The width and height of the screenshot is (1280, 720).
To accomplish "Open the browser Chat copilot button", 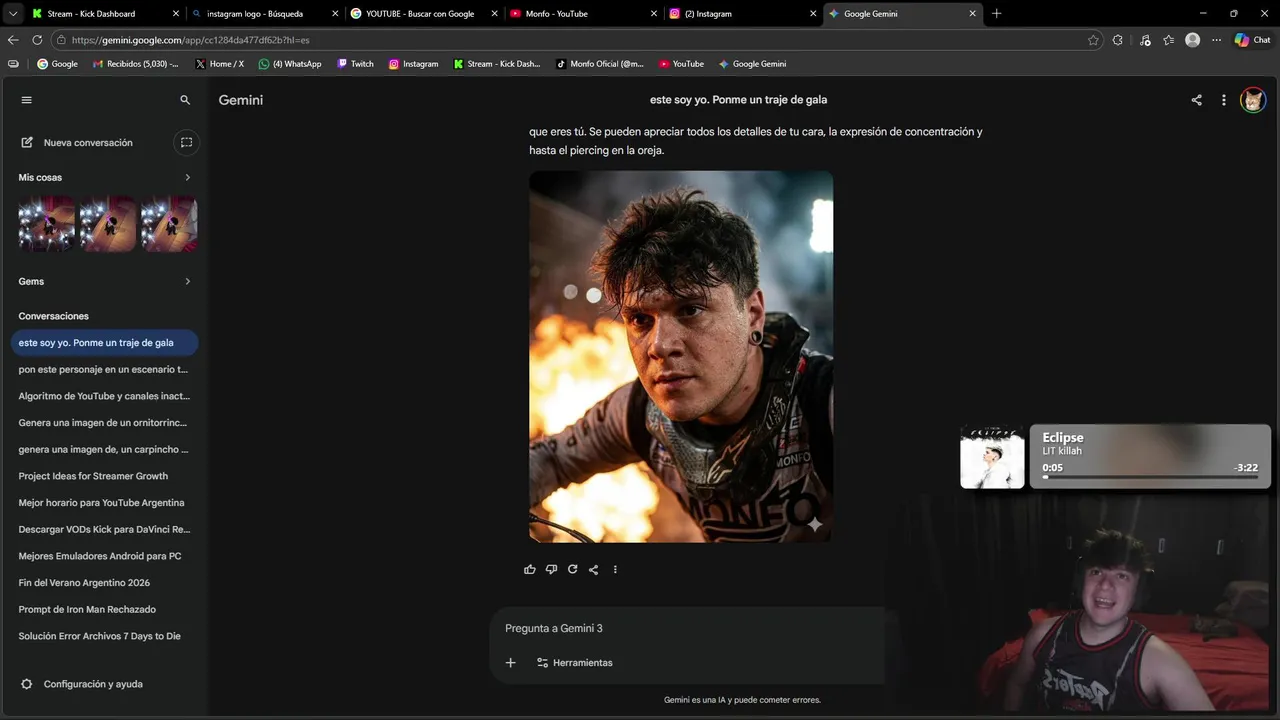I will pyautogui.click(x=1252, y=40).
